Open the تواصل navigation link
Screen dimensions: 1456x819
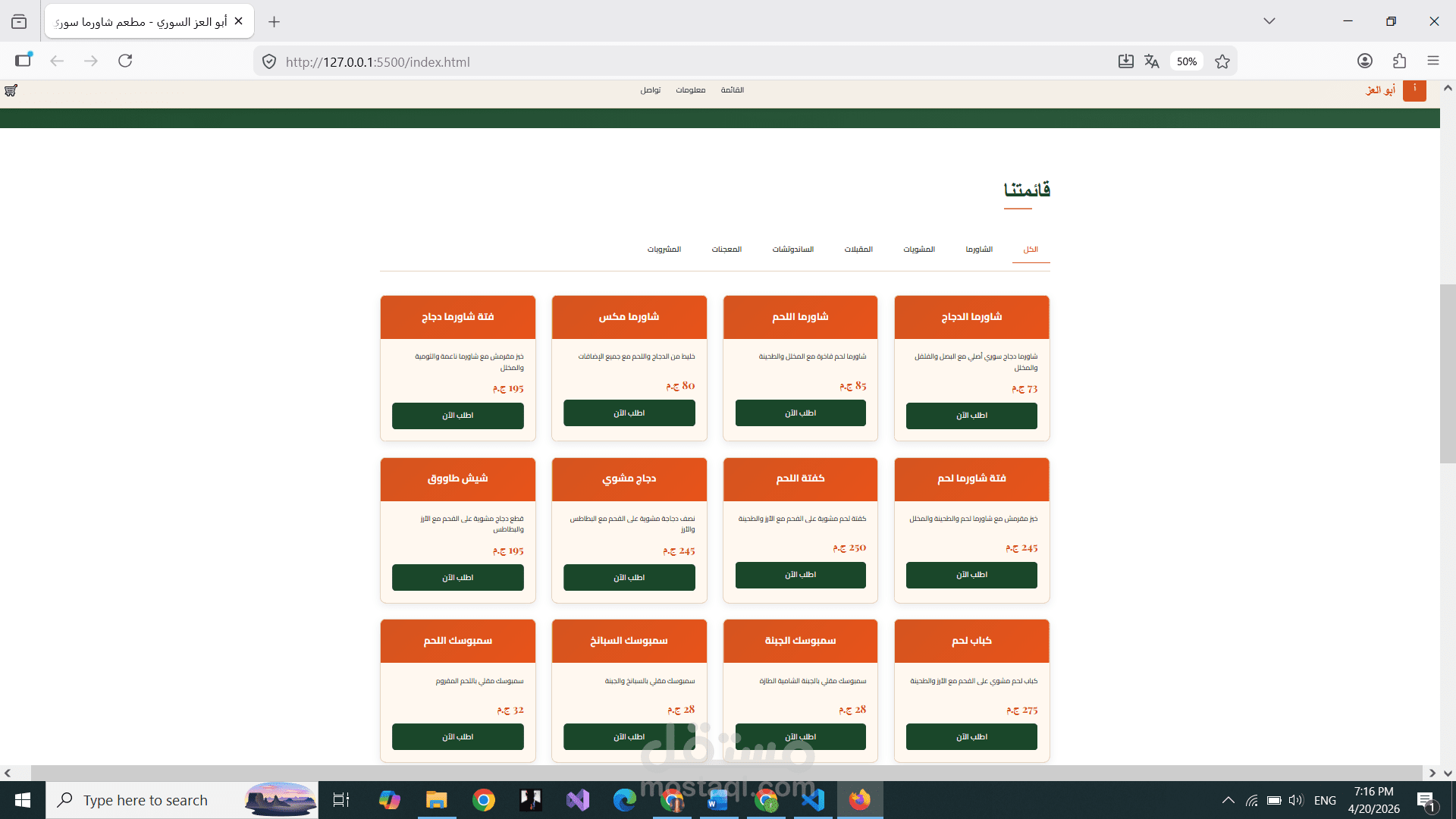(x=650, y=89)
